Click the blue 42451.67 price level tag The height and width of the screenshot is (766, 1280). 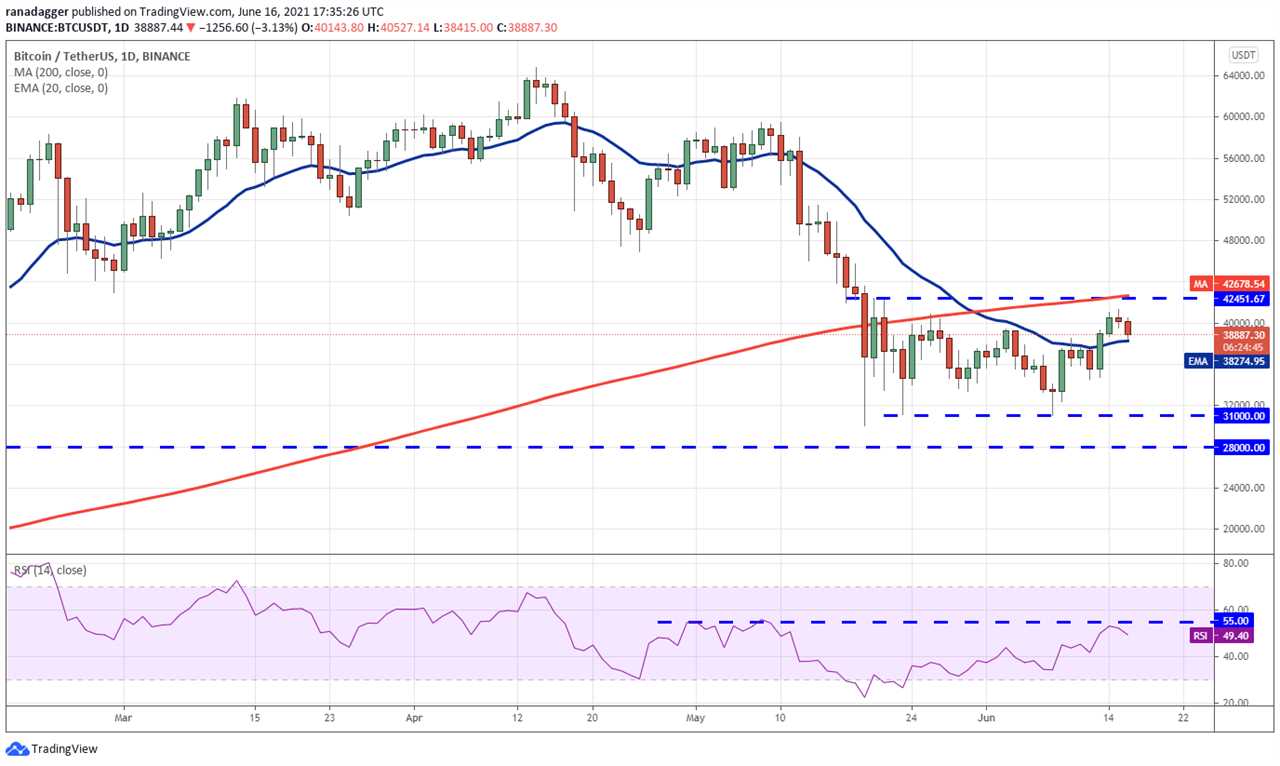point(1241,298)
